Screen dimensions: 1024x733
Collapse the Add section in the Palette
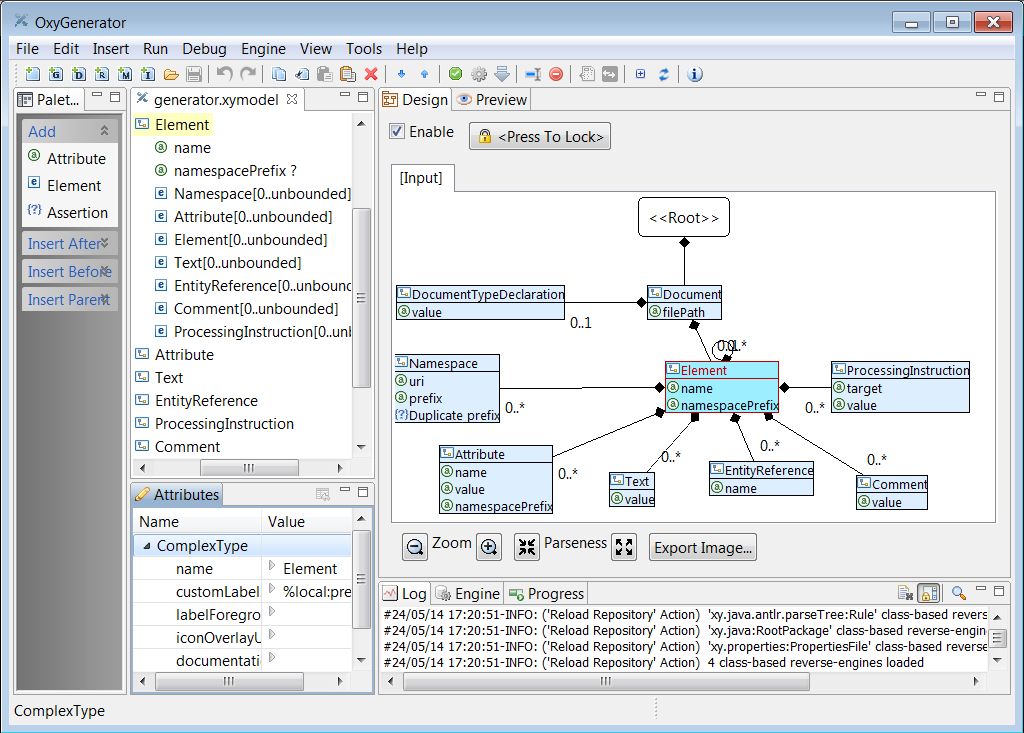(106, 130)
